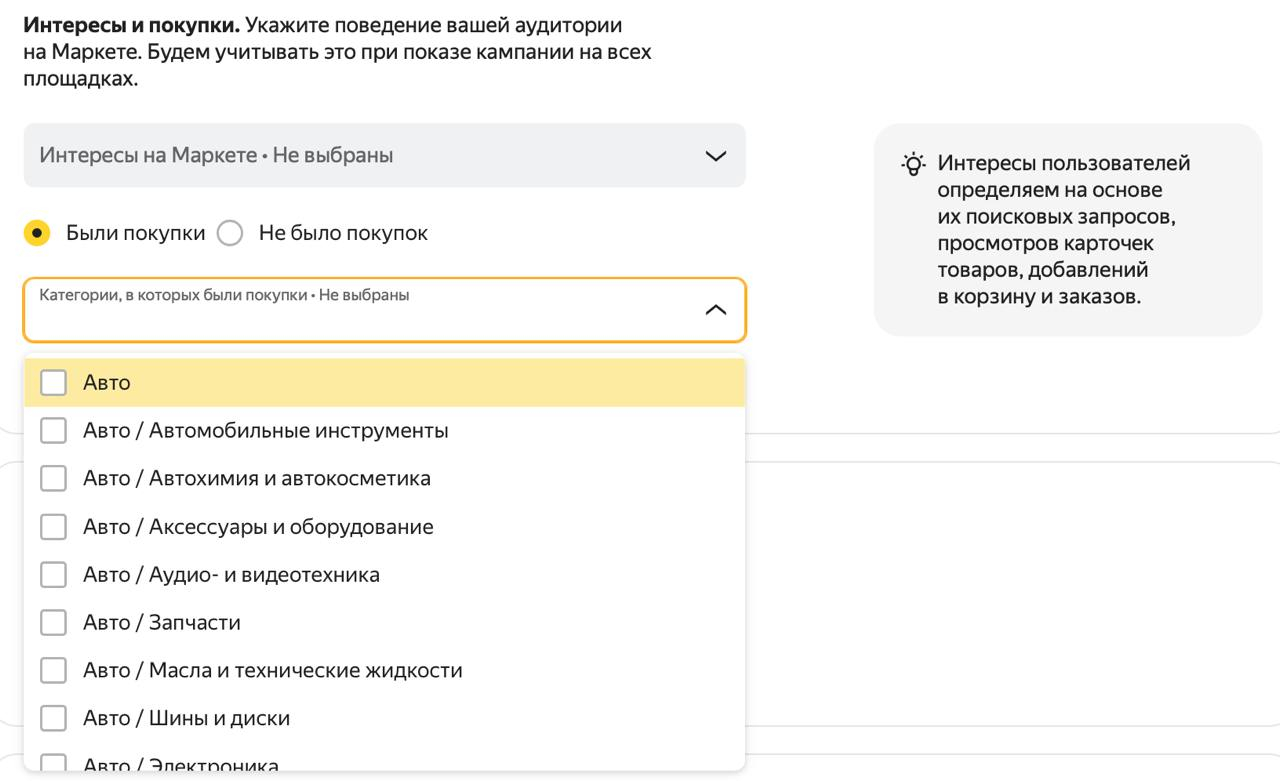1280x781 pixels.
Task: Expand the Интересы на Маркете dropdown
Action: [x=384, y=156]
